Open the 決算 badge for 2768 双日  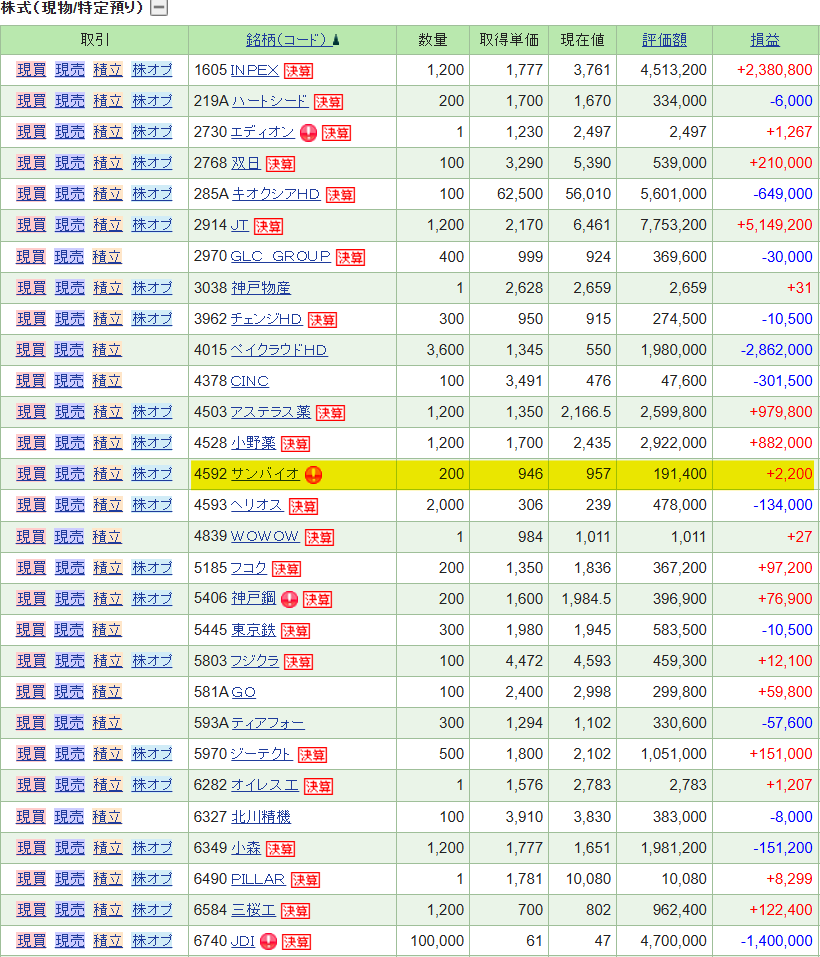(x=281, y=164)
